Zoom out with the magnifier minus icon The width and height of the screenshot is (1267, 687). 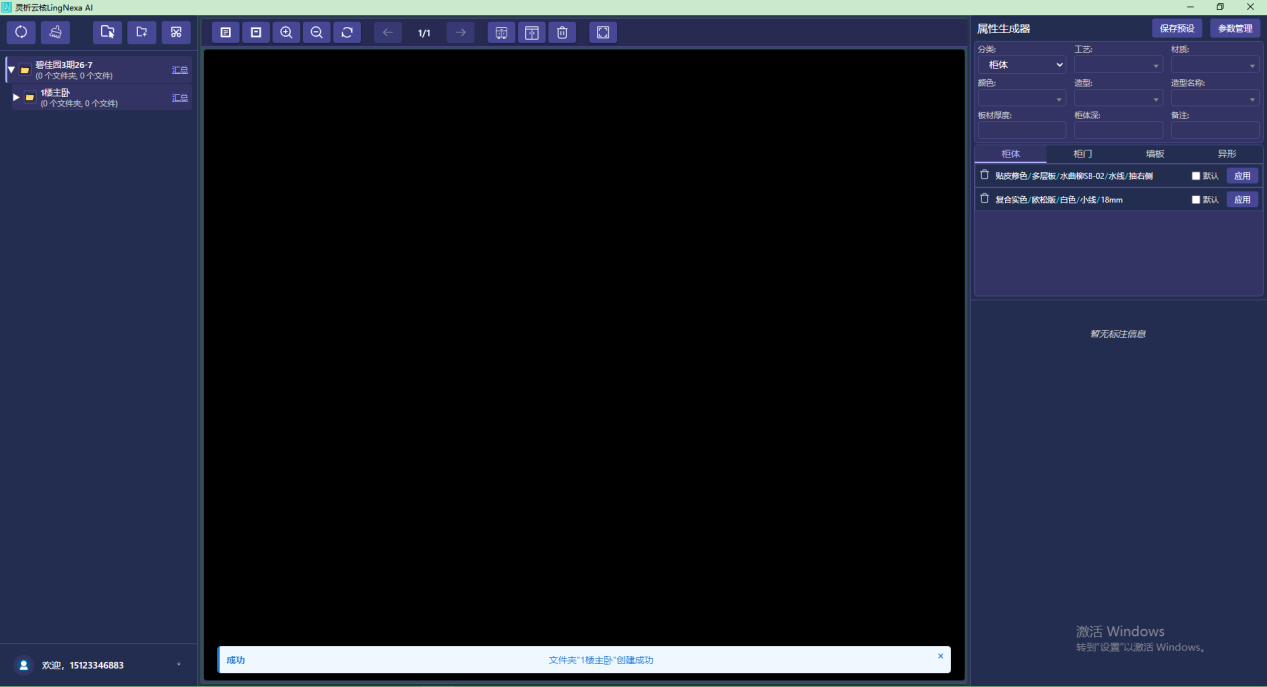(x=316, y=32)
